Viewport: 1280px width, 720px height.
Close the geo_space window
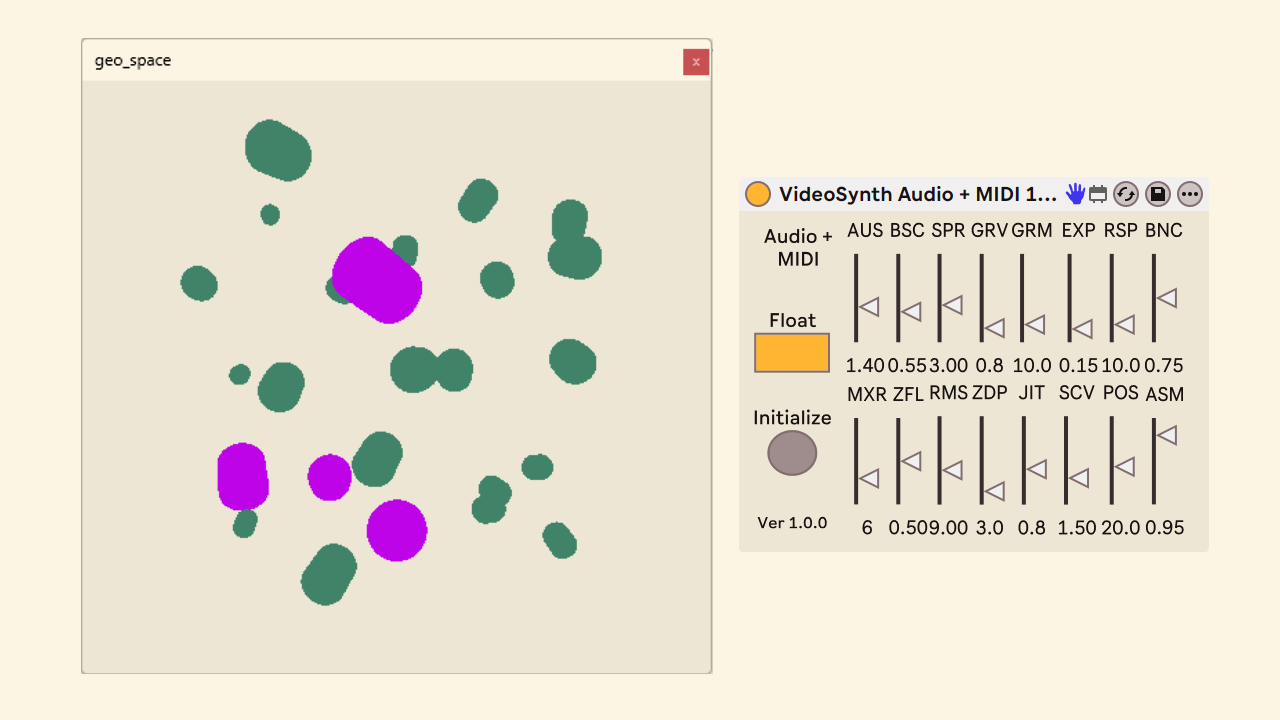pos(696,62)
